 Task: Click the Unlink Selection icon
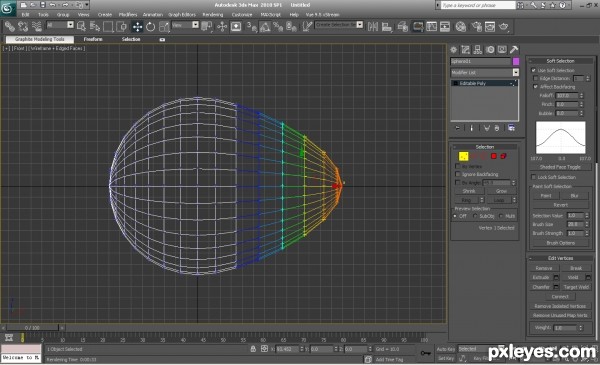[23, 26]
